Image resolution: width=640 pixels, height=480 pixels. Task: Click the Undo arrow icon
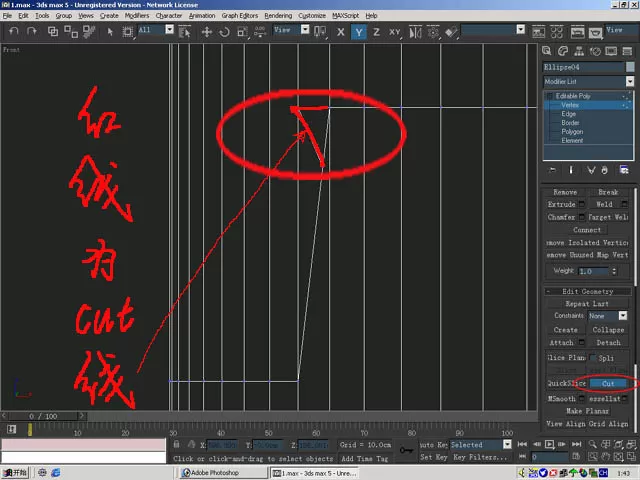13,31
